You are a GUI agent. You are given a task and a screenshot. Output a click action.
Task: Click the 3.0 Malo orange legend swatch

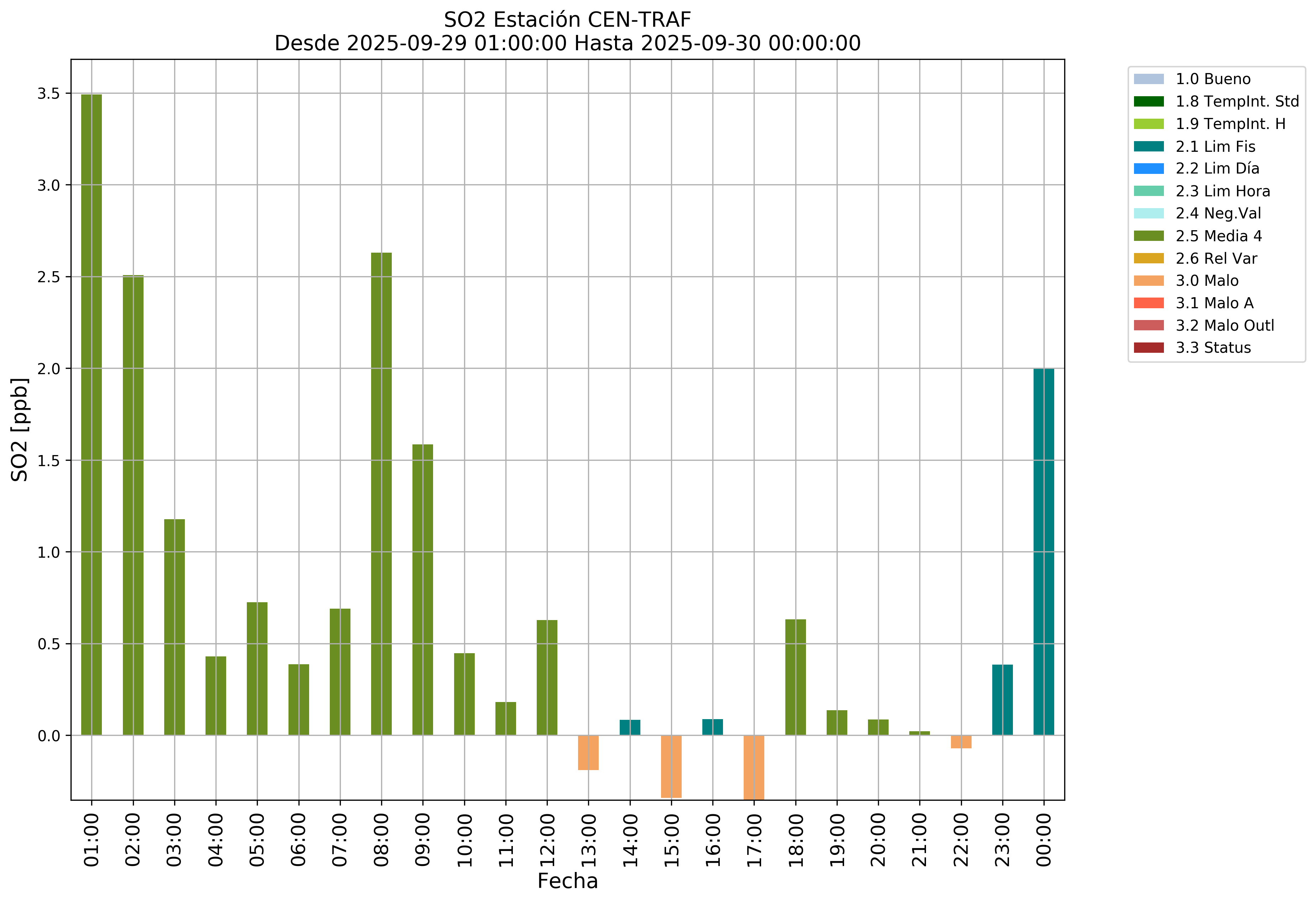[1148, 281]
